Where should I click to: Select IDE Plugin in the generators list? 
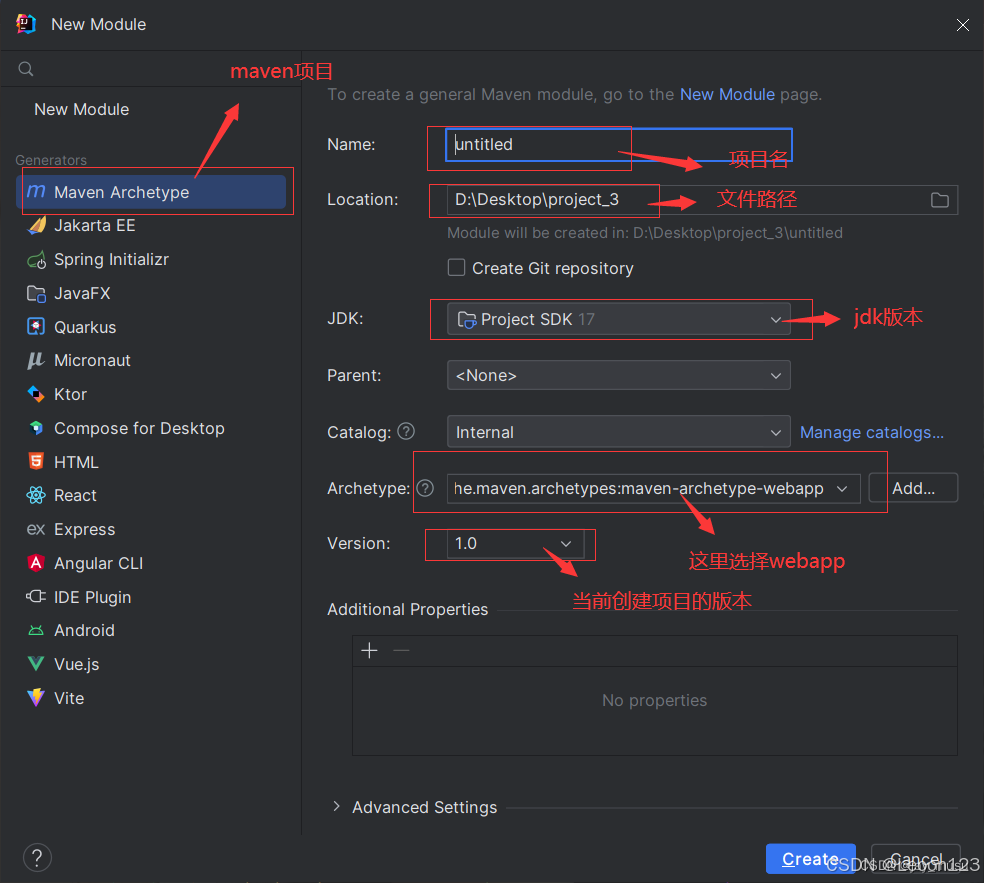151,597
